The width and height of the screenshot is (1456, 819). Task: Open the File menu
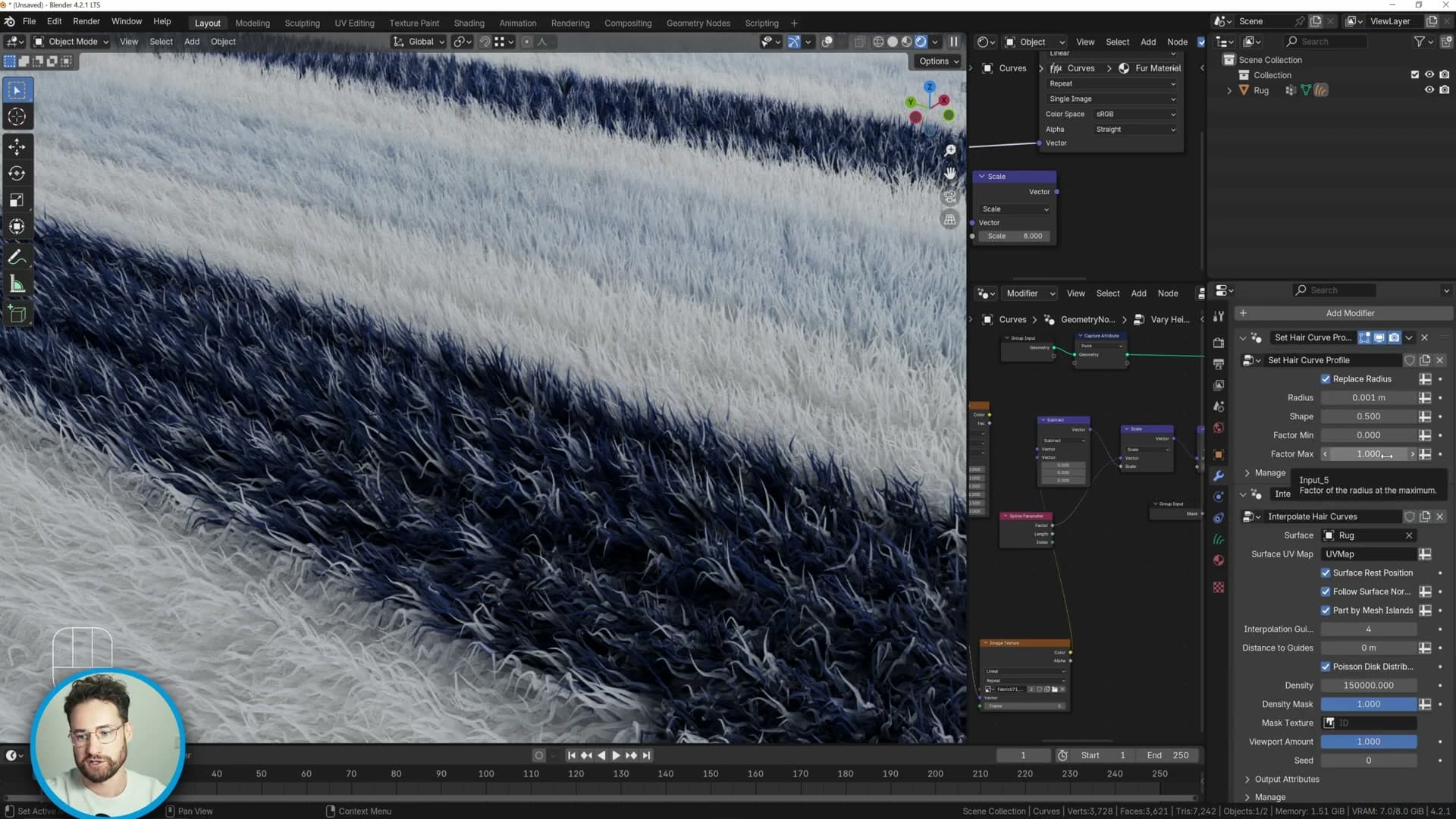pyautogui.click(x=29, y=21)
